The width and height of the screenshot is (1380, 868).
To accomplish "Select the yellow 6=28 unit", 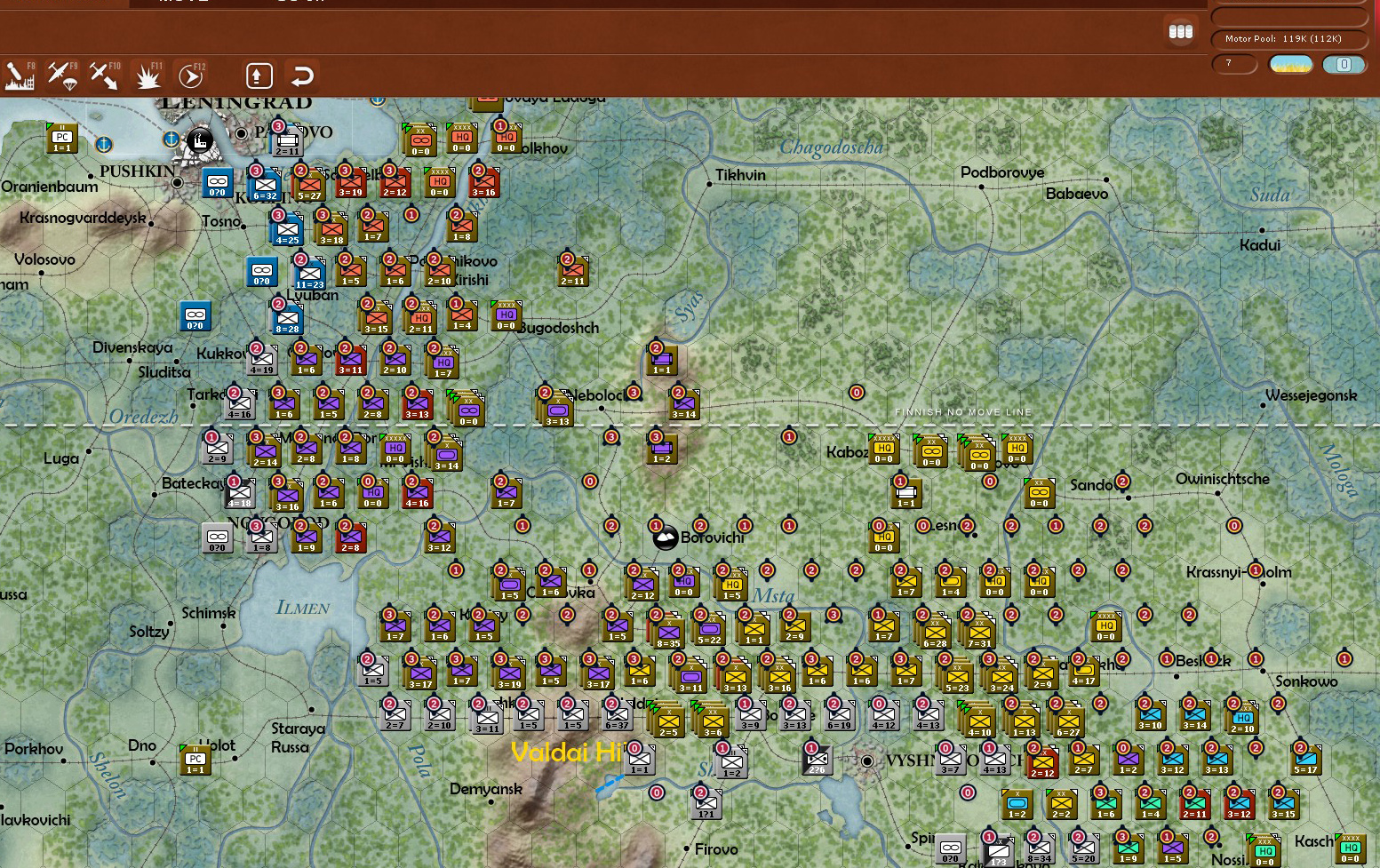I will click(934, 630).
